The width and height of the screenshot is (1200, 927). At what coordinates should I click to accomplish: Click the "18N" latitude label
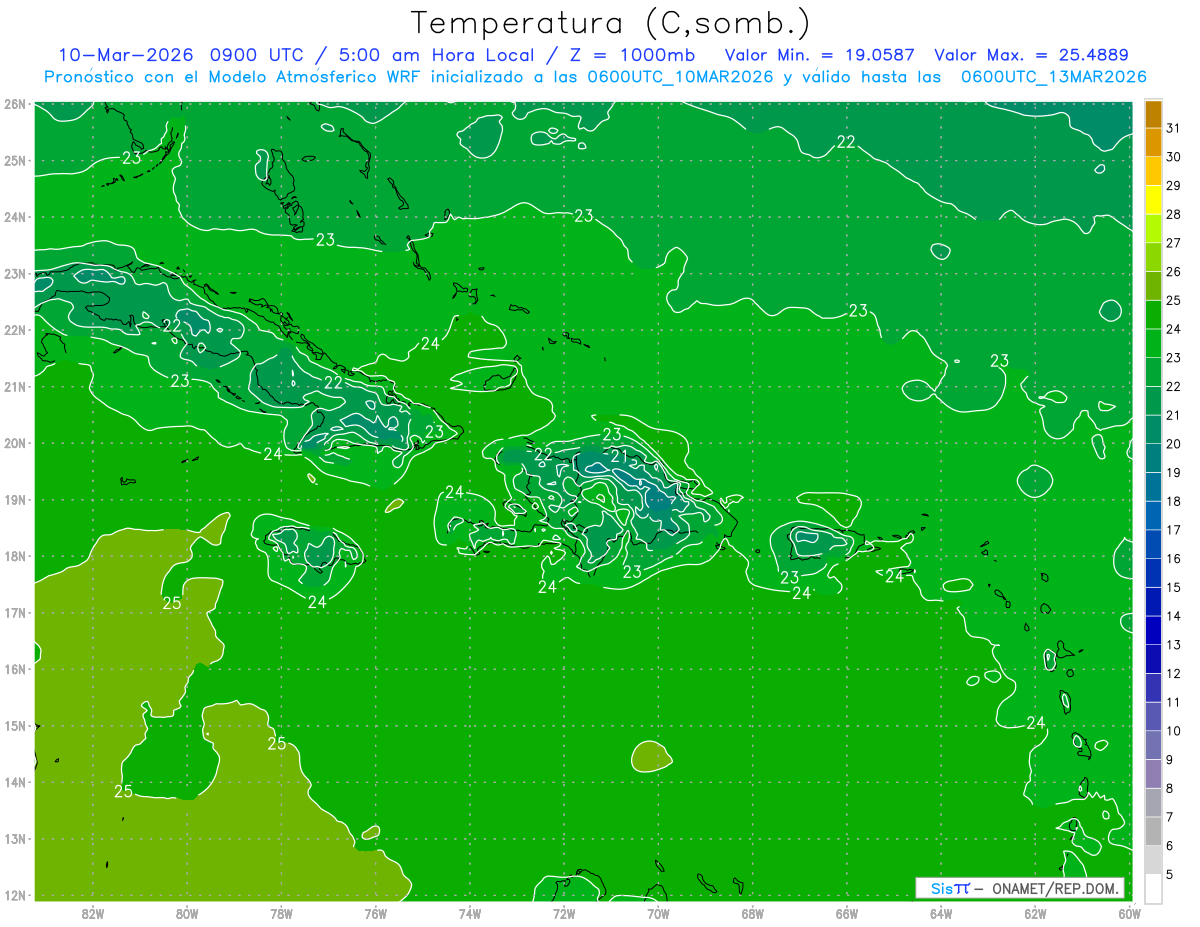[x=14, y=556]
